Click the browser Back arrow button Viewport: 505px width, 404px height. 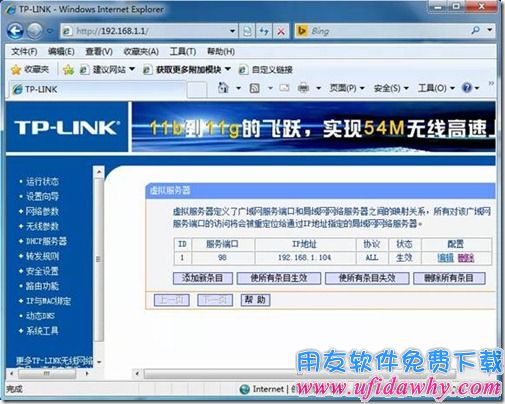tap(15, 31)
